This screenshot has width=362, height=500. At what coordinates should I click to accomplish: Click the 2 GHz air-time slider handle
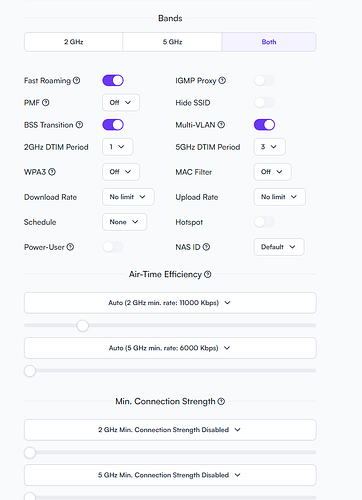[82, 326]
